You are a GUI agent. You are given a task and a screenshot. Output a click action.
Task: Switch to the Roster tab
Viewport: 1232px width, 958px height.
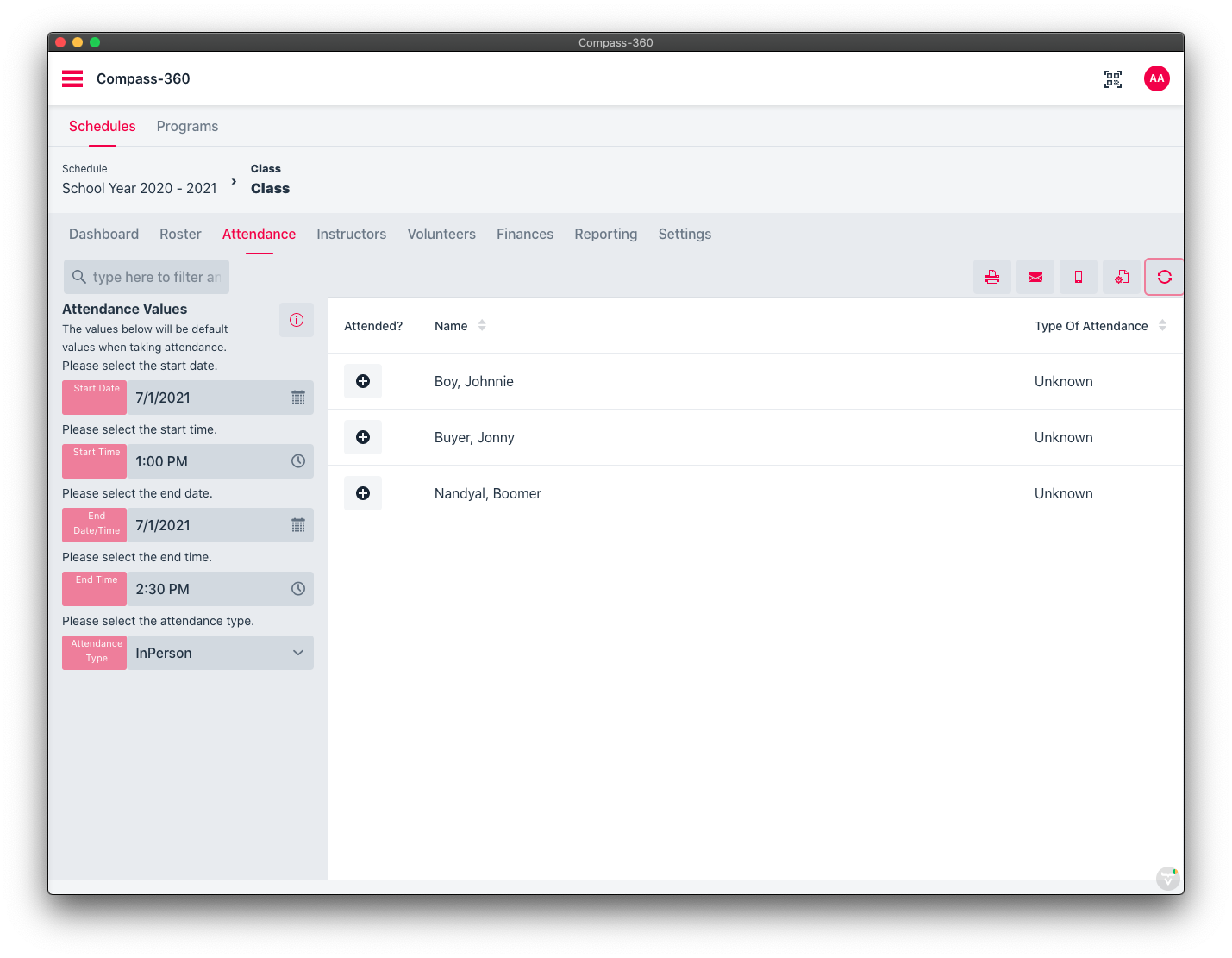180,234
